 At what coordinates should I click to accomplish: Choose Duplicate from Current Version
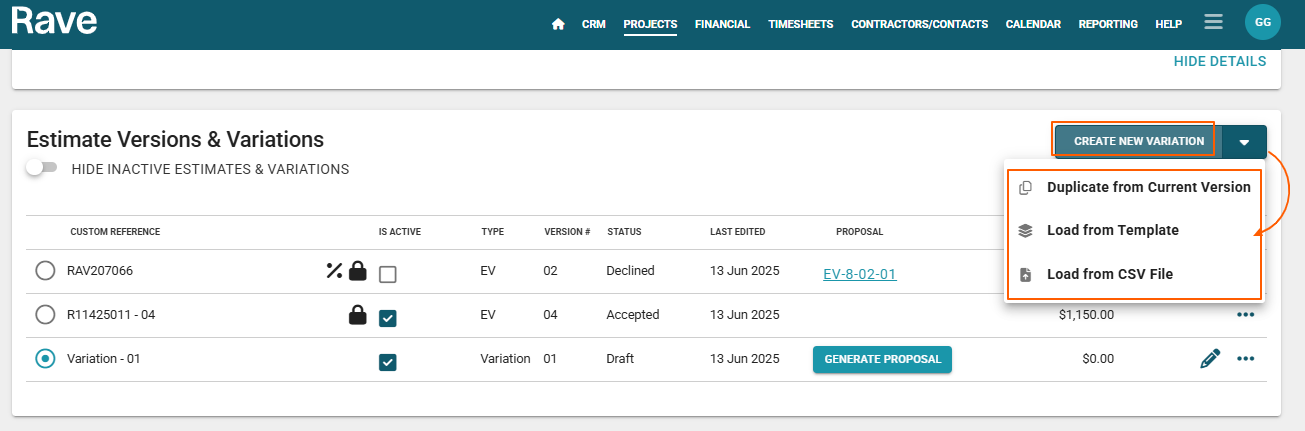[1148, 187]
